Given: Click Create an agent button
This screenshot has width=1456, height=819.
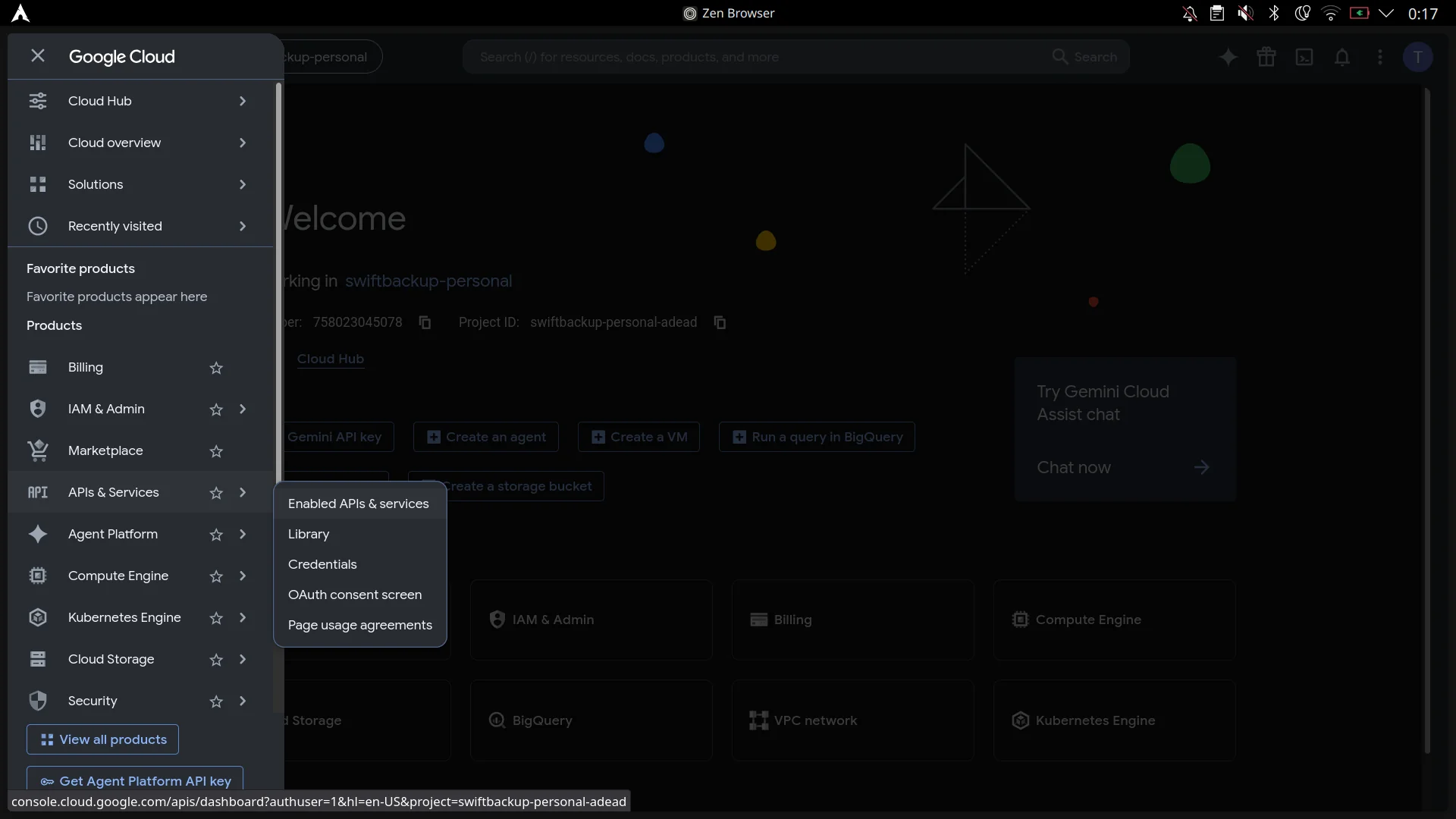Looking at the screenshot, I should tap(486, 437).
